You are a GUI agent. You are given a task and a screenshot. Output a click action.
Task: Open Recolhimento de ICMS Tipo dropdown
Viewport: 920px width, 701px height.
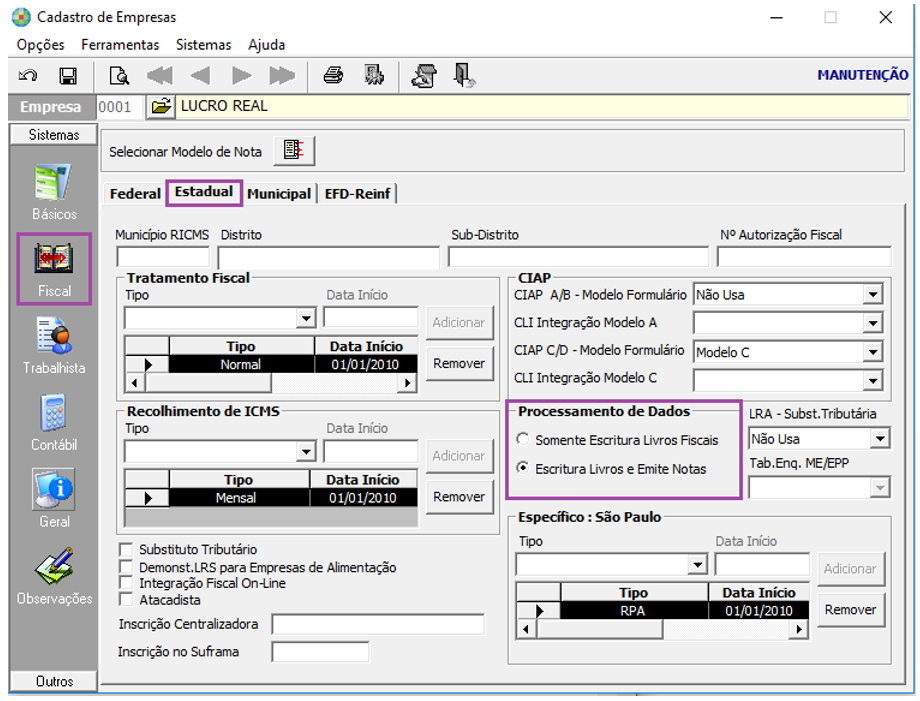[306, 452]
